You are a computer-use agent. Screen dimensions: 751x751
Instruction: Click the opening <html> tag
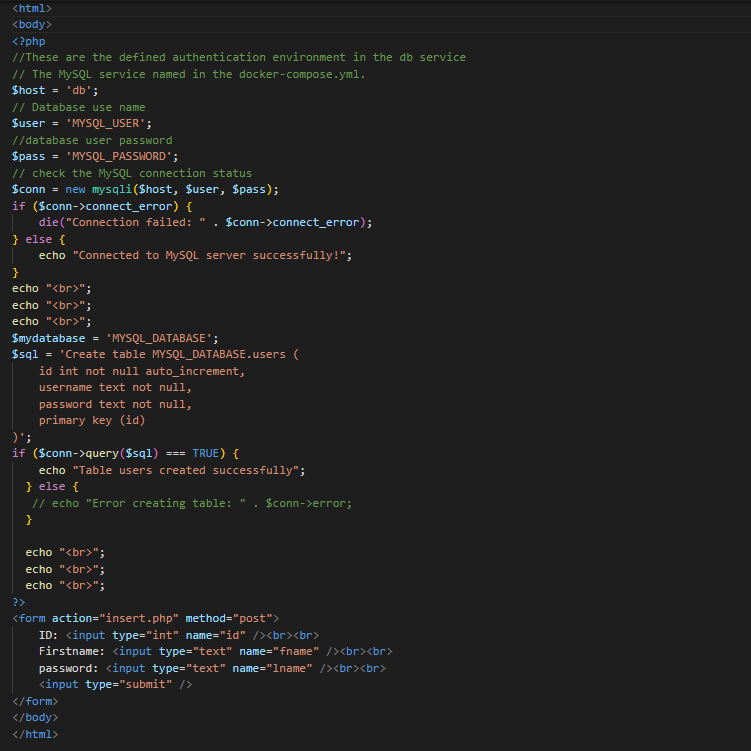(32, 8)
